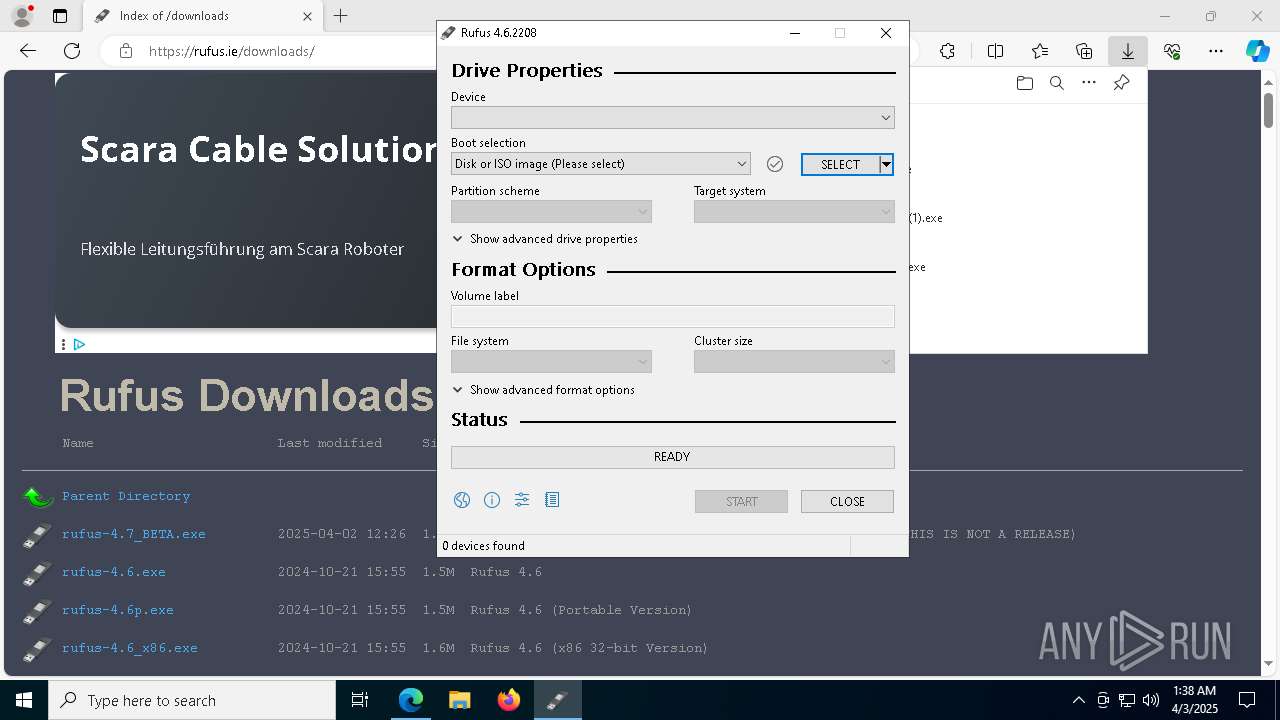Open volume control in system tray
Viewport: 1280px width, 720px height.
tap(1151, 700)
